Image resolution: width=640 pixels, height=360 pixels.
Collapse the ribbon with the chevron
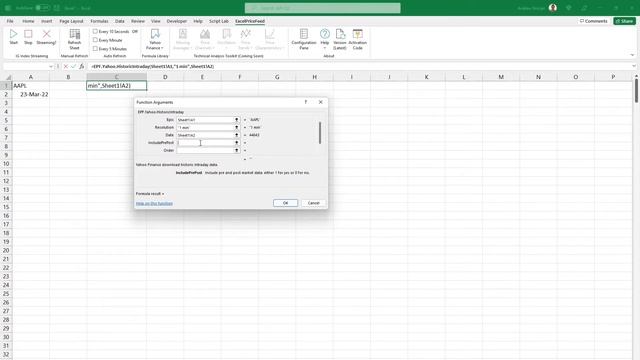pyautogui.click(x=632, y=56)
